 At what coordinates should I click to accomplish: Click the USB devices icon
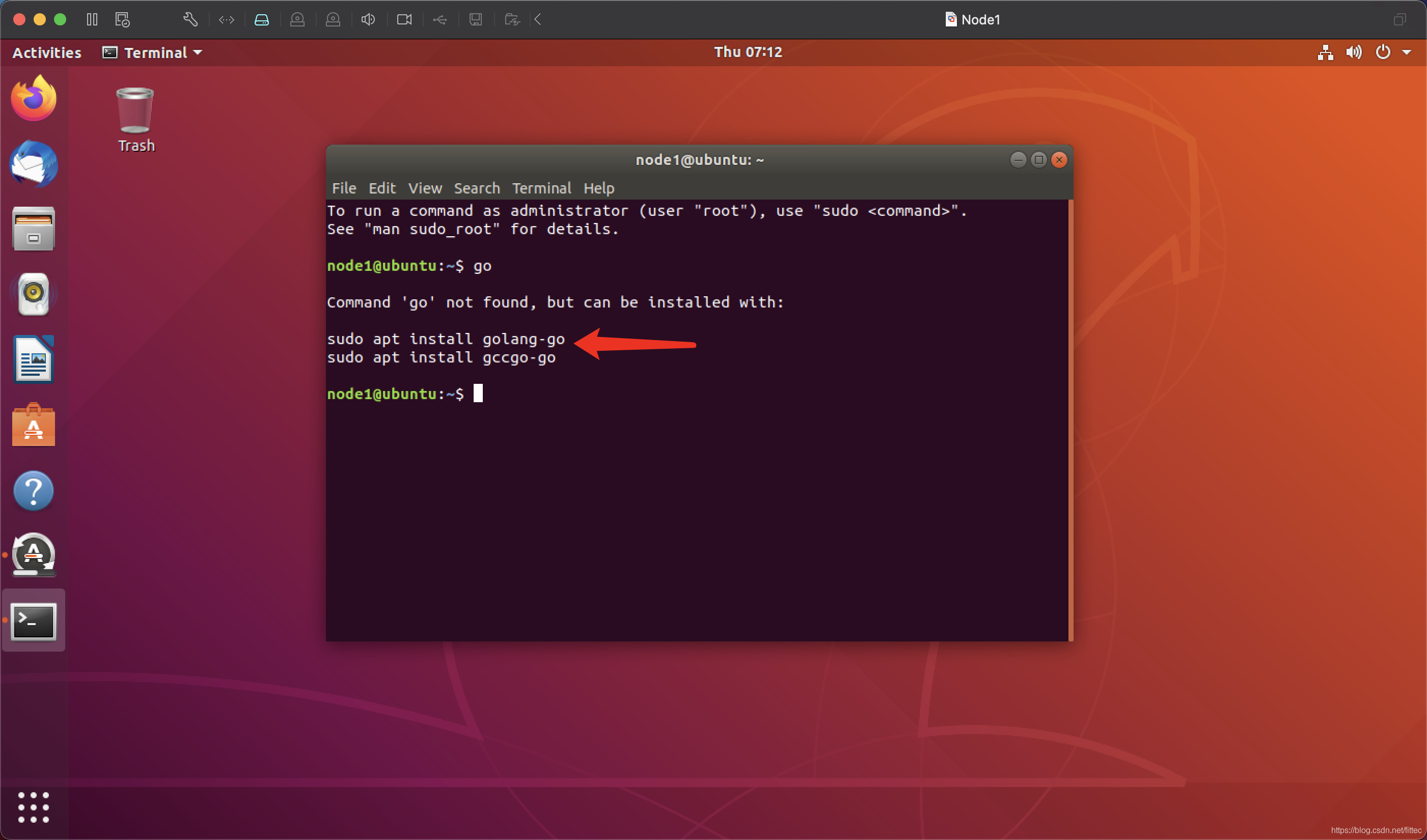tap(440, 20)
